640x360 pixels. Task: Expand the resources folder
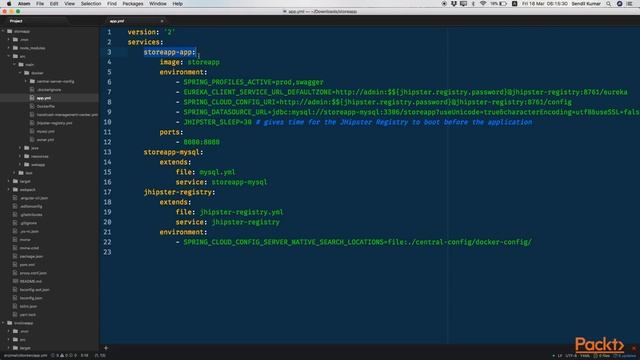[x=20, y=156]
